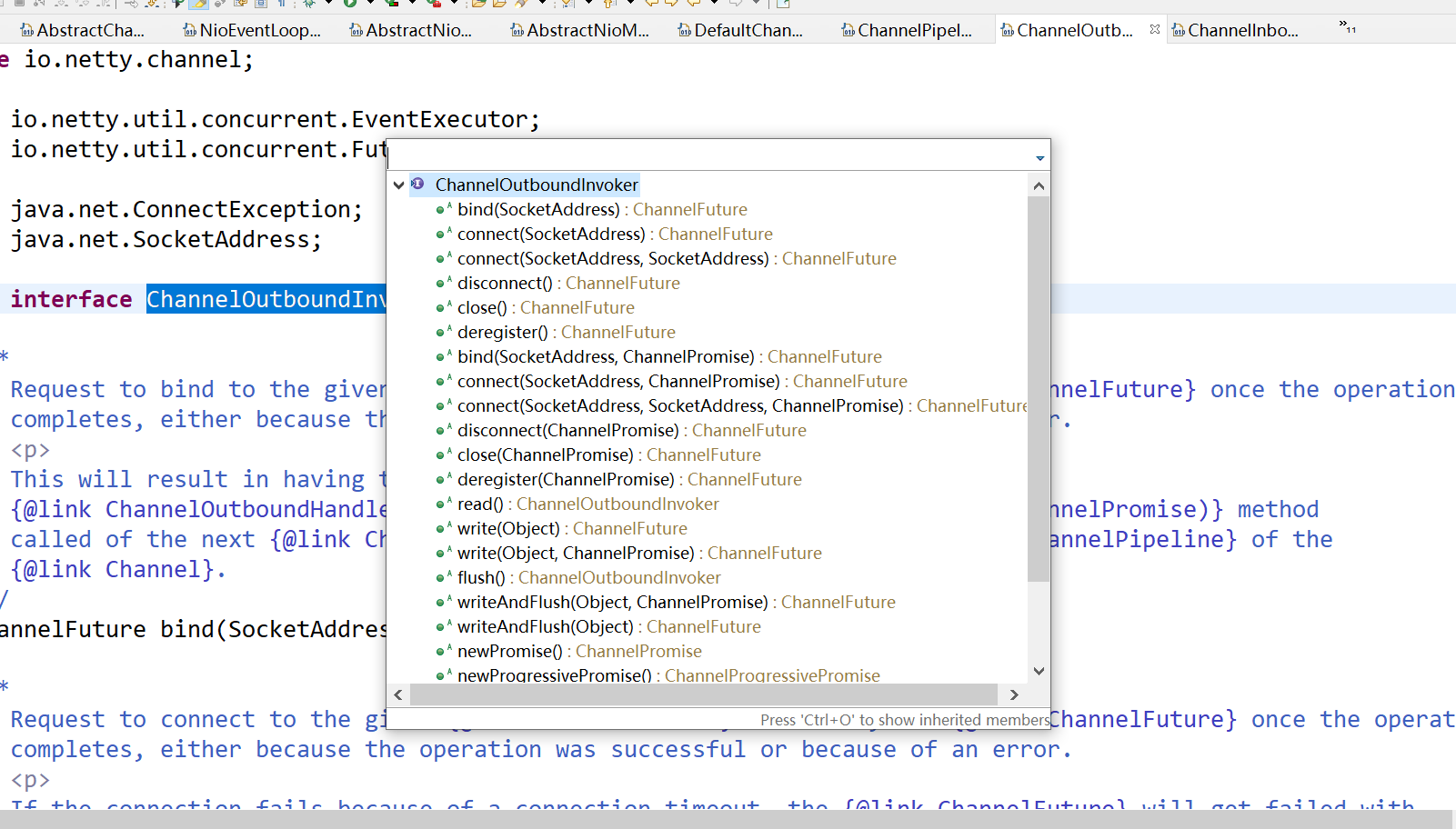This screenshot has height=829, width=1456.
Task: Click the java.net.SocketAddress import line
Action: pyautogui.click(x=166, y=239)
